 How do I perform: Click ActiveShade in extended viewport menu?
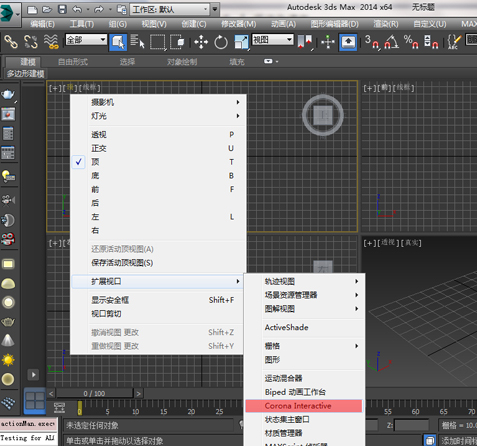pyautogui.click(x=305, y=327)
